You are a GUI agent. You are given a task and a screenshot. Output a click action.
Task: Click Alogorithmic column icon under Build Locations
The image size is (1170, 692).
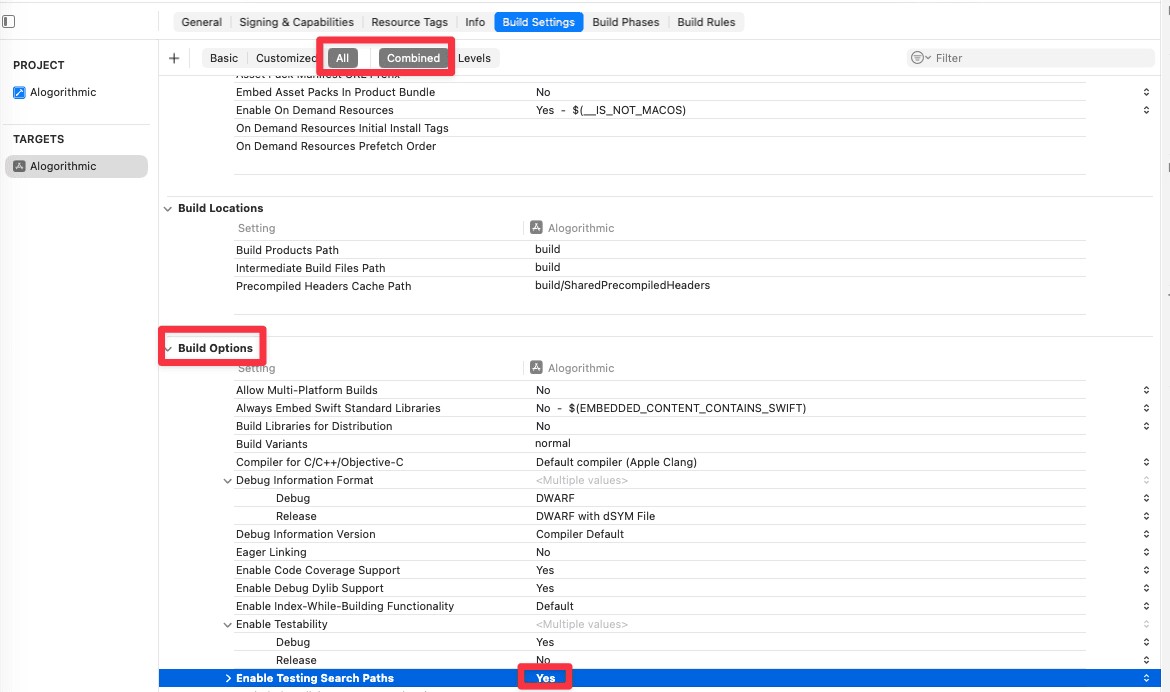536,227
